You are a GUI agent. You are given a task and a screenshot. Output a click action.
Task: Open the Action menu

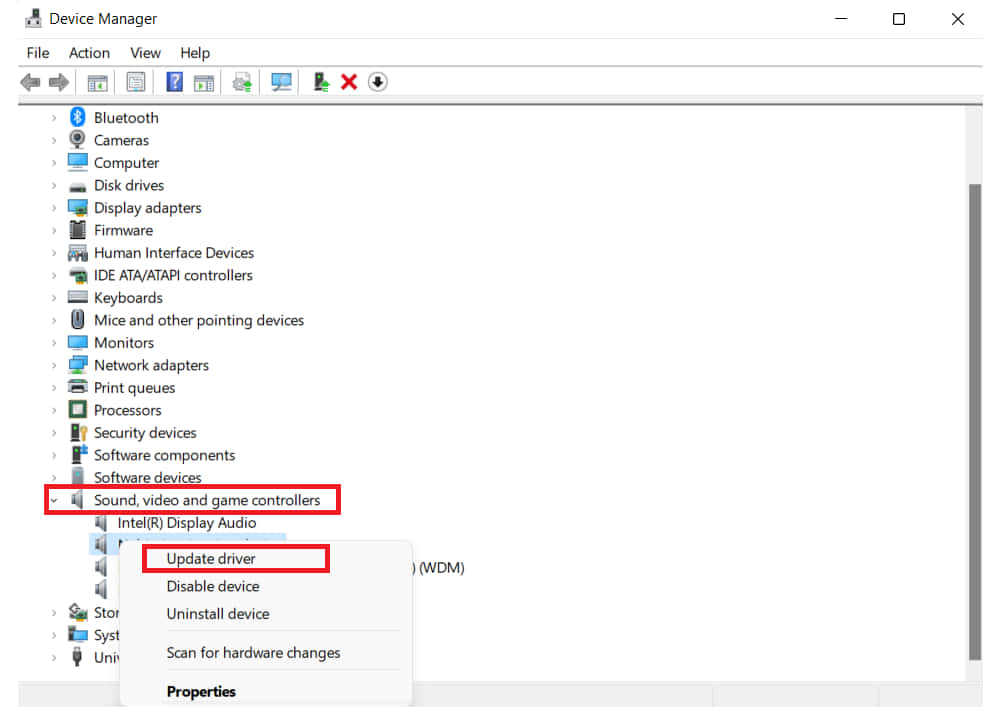[x=89, y=53]
